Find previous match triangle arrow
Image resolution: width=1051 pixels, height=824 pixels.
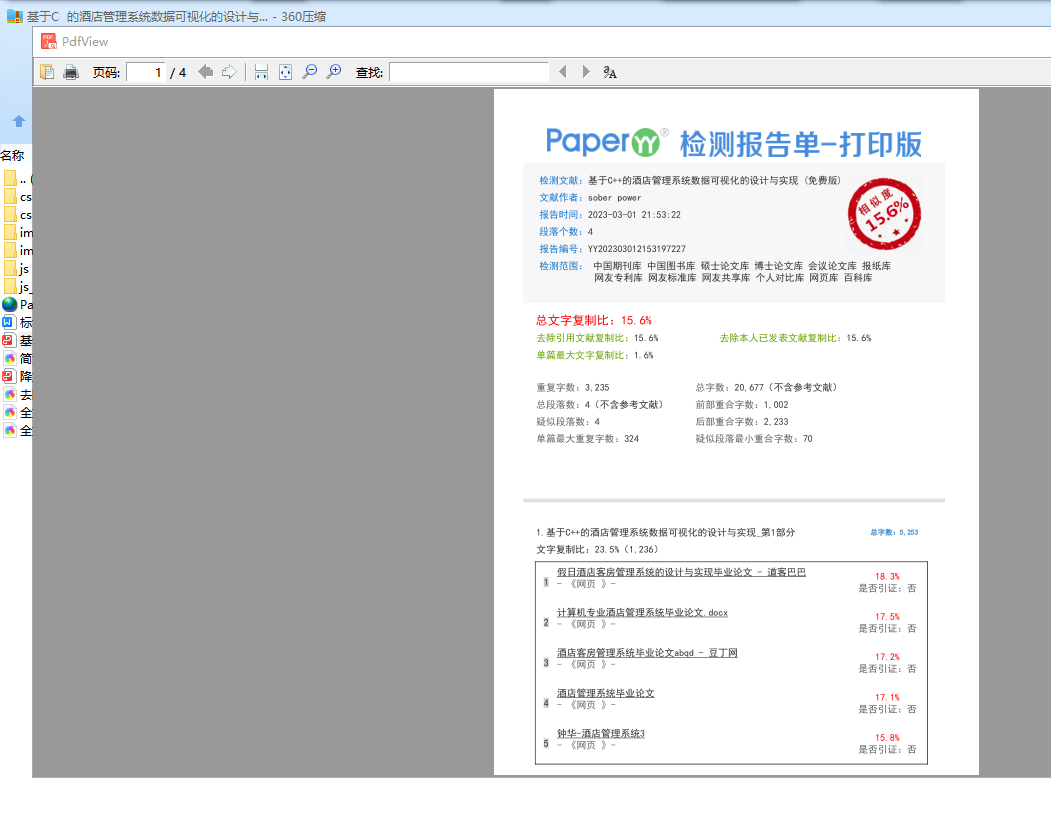pos(562,72)
